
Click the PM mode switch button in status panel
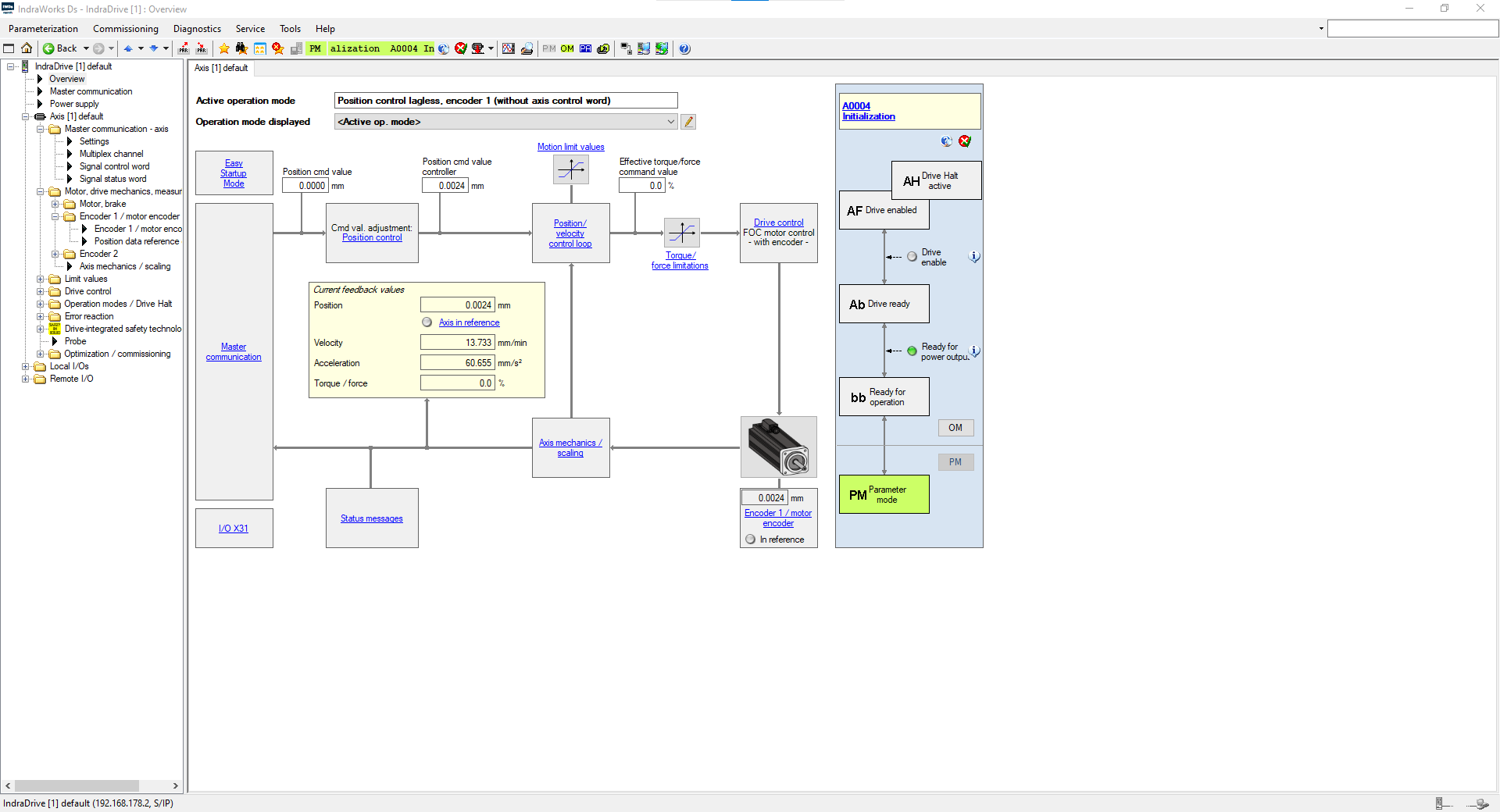tap(955, 462)
